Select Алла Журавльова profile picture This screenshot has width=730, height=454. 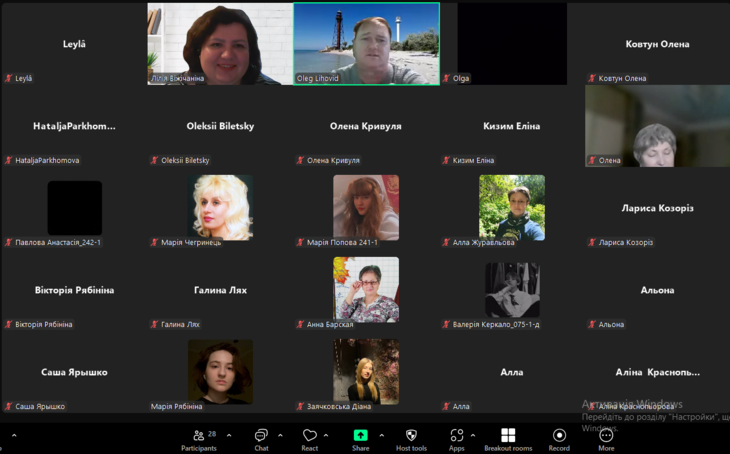(512, 207)
